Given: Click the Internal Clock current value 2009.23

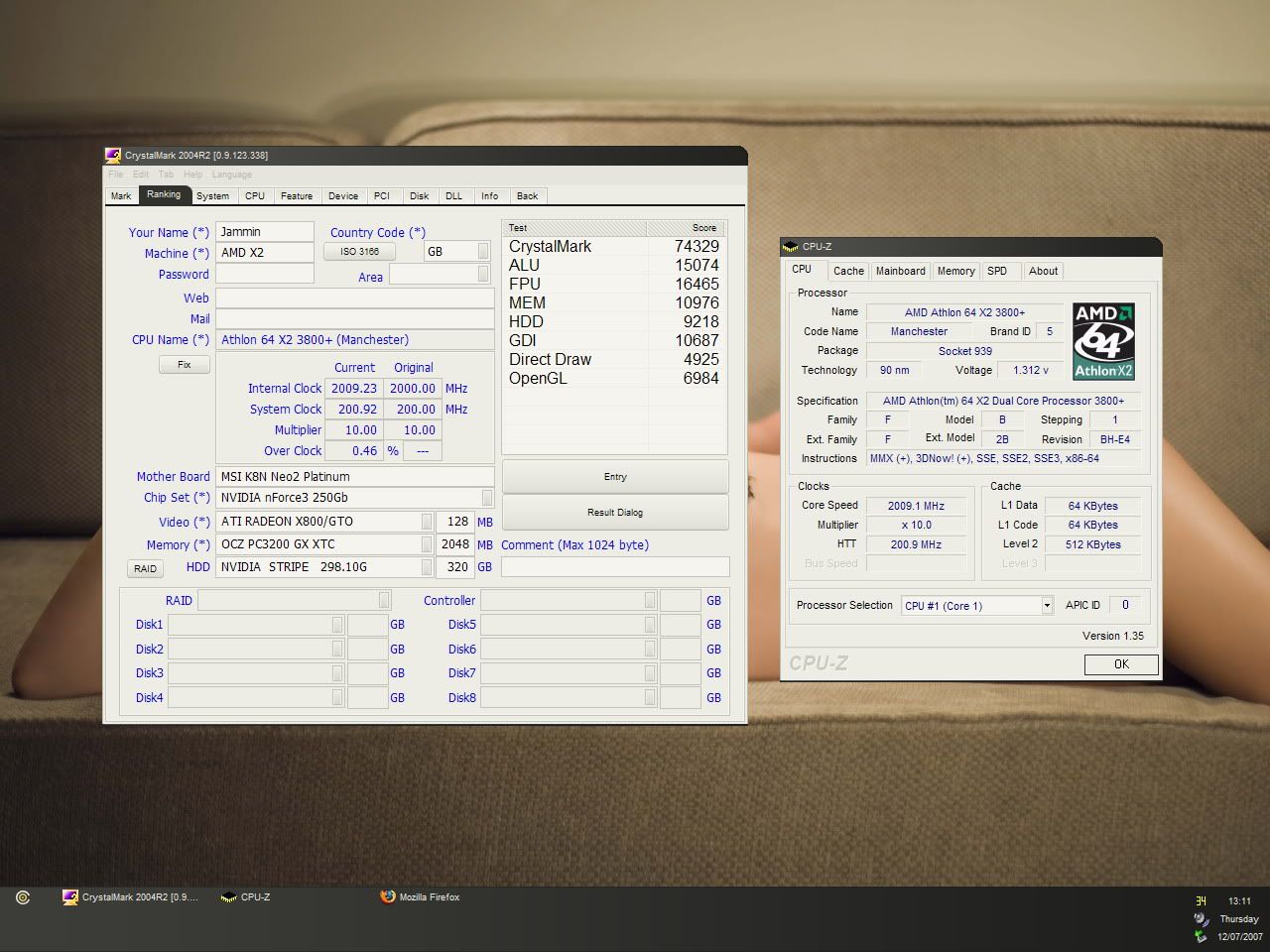Looking at the screenshot, I should click(353, 389).
